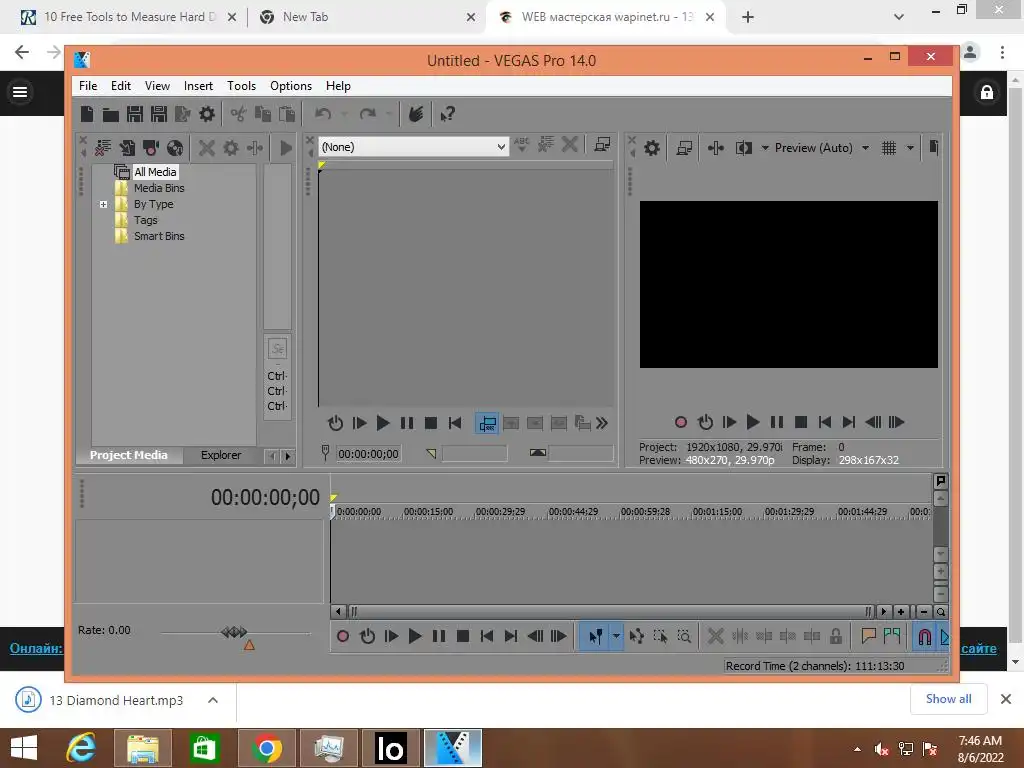Start preview in Project Media toolbar
Viewport: 1024px width, 768px height.
[286, 148]
